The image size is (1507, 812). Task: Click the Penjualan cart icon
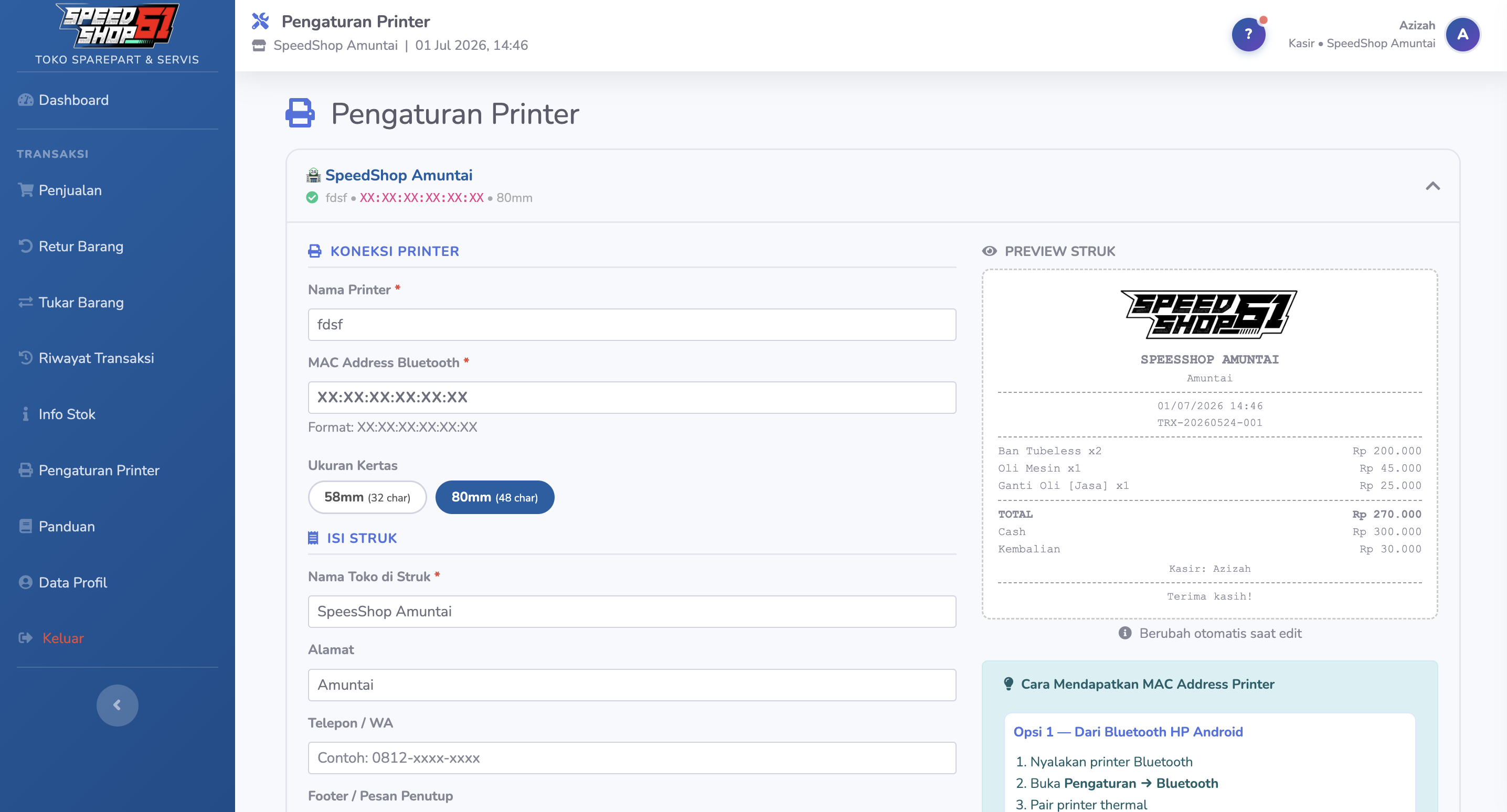[x=25, y=190]
